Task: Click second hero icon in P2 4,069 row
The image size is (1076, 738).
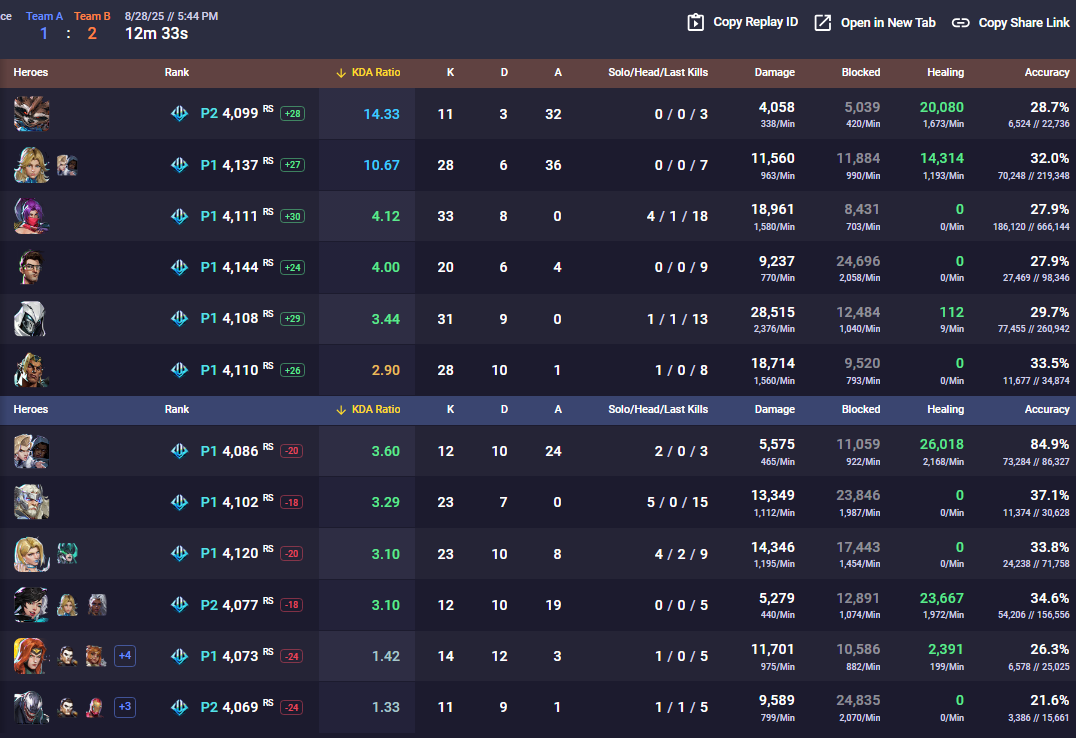Action: click(67, 707)
